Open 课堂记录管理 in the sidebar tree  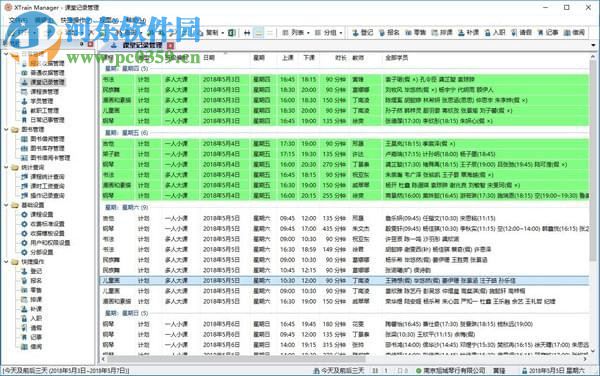[x=47, y=82]
